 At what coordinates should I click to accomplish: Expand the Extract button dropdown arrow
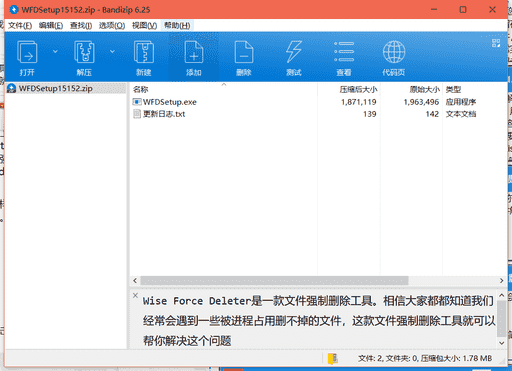[x=112, y=52]
